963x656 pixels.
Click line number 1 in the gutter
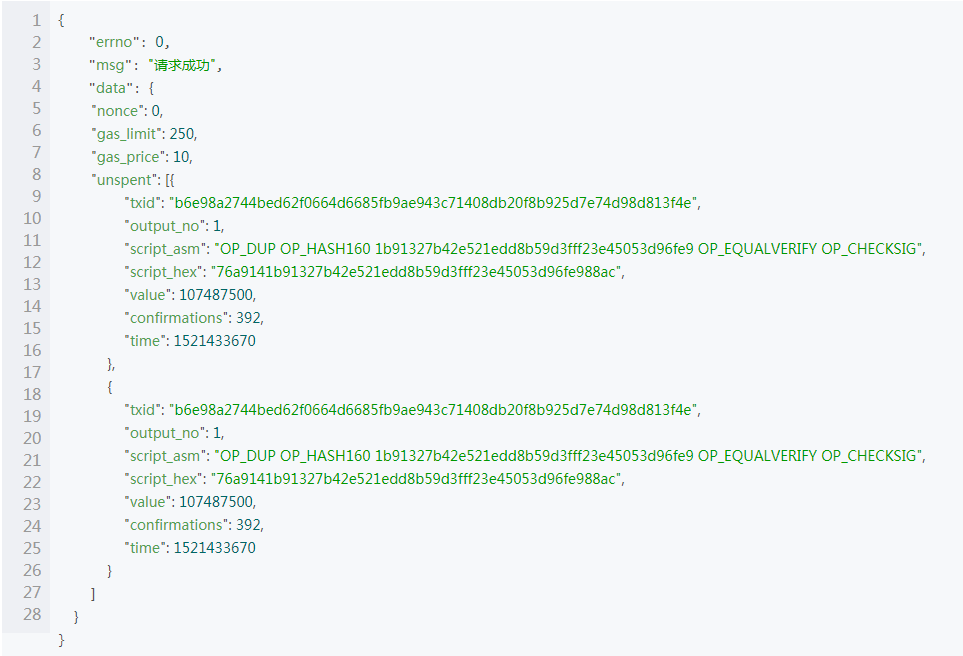(36, 20)
